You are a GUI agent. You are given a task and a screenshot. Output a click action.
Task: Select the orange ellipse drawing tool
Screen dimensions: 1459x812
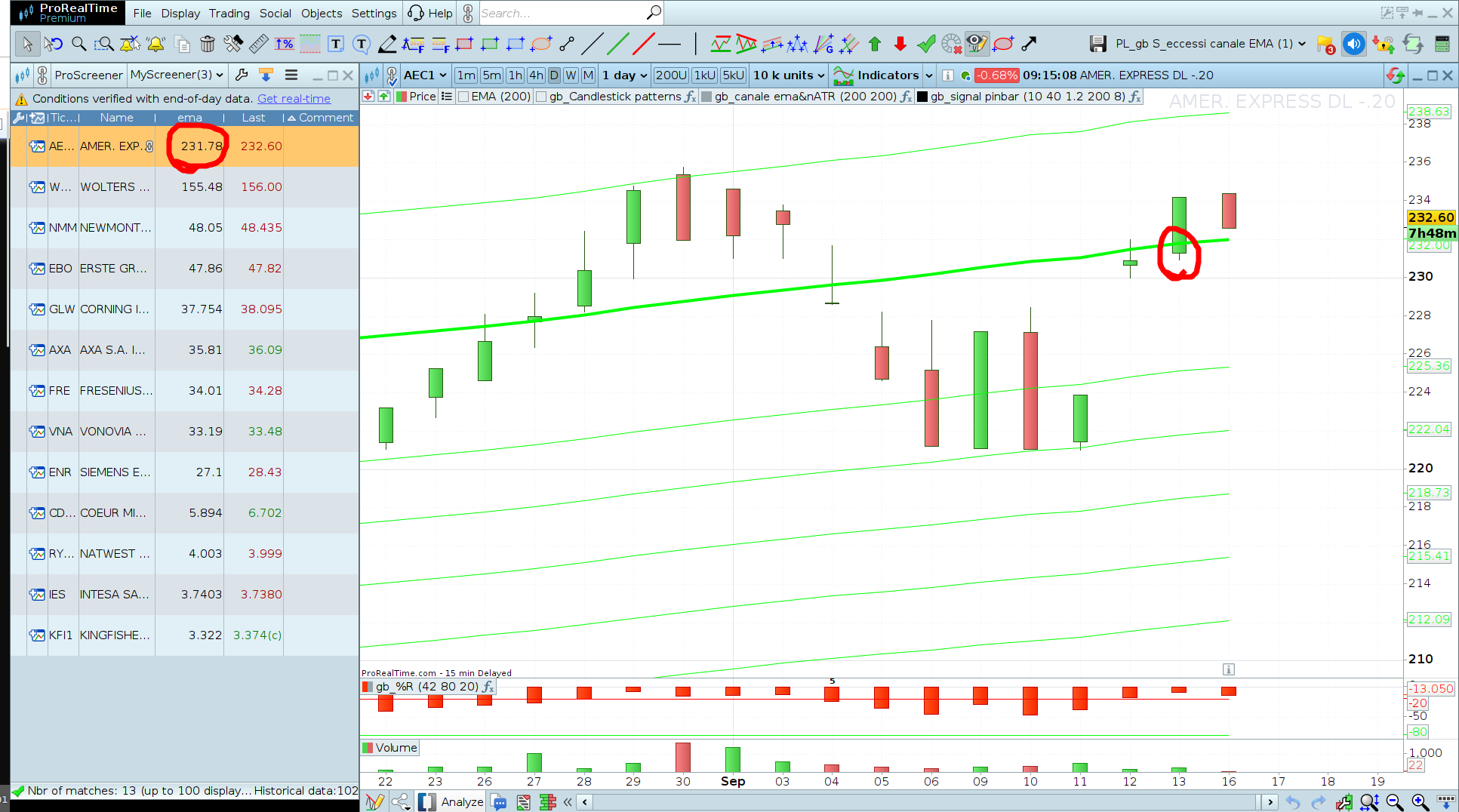(541, 44)
